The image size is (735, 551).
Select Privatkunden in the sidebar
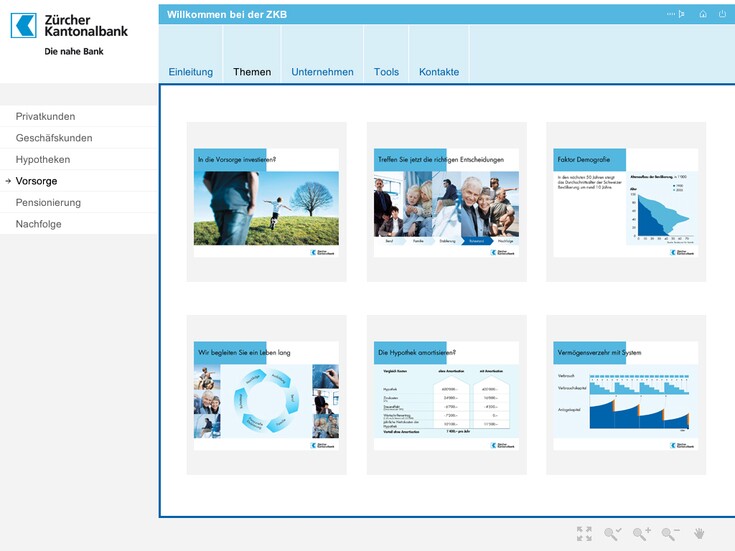coord(79,116)
